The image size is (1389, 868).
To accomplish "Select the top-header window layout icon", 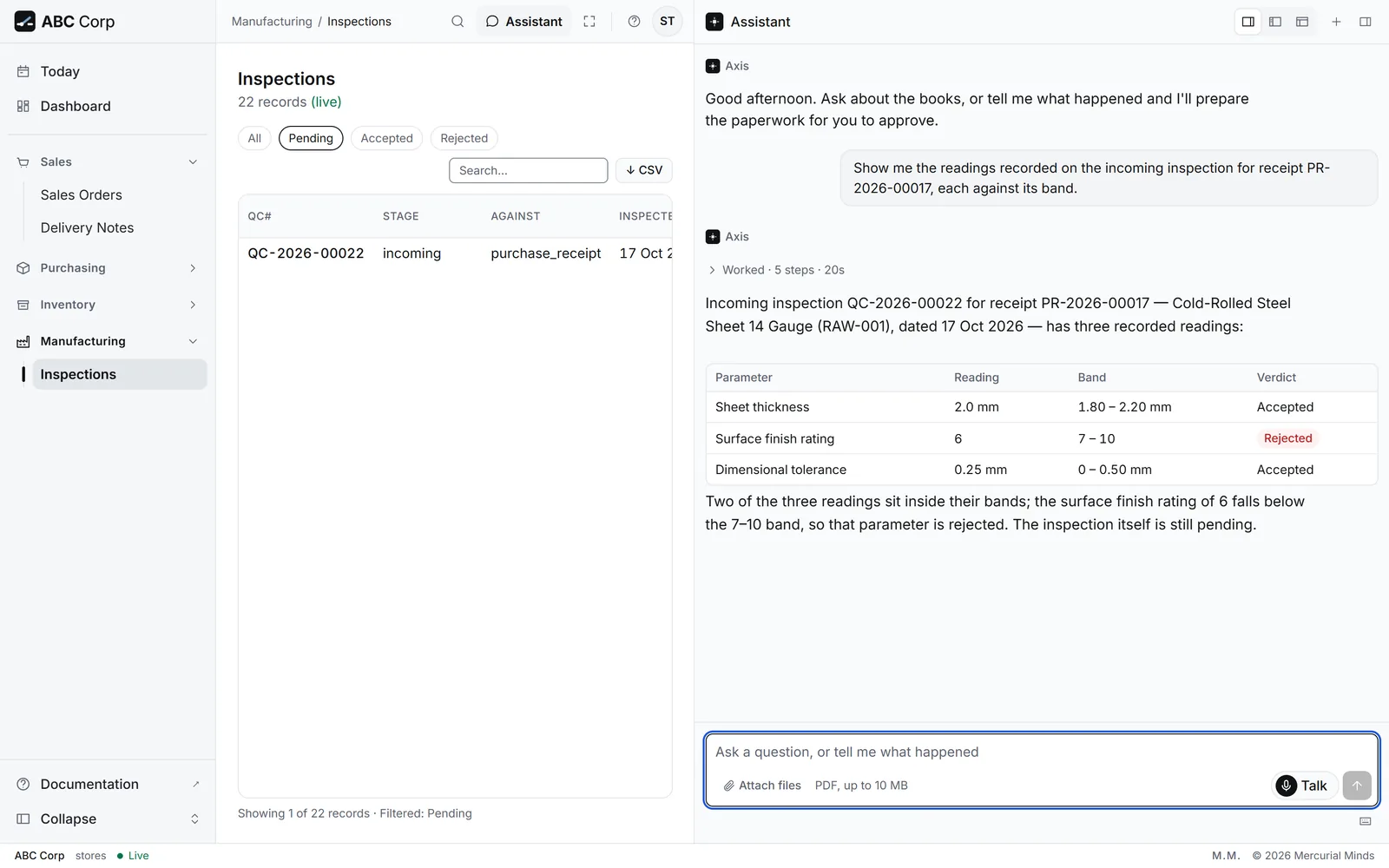I will pos(1302,22).
